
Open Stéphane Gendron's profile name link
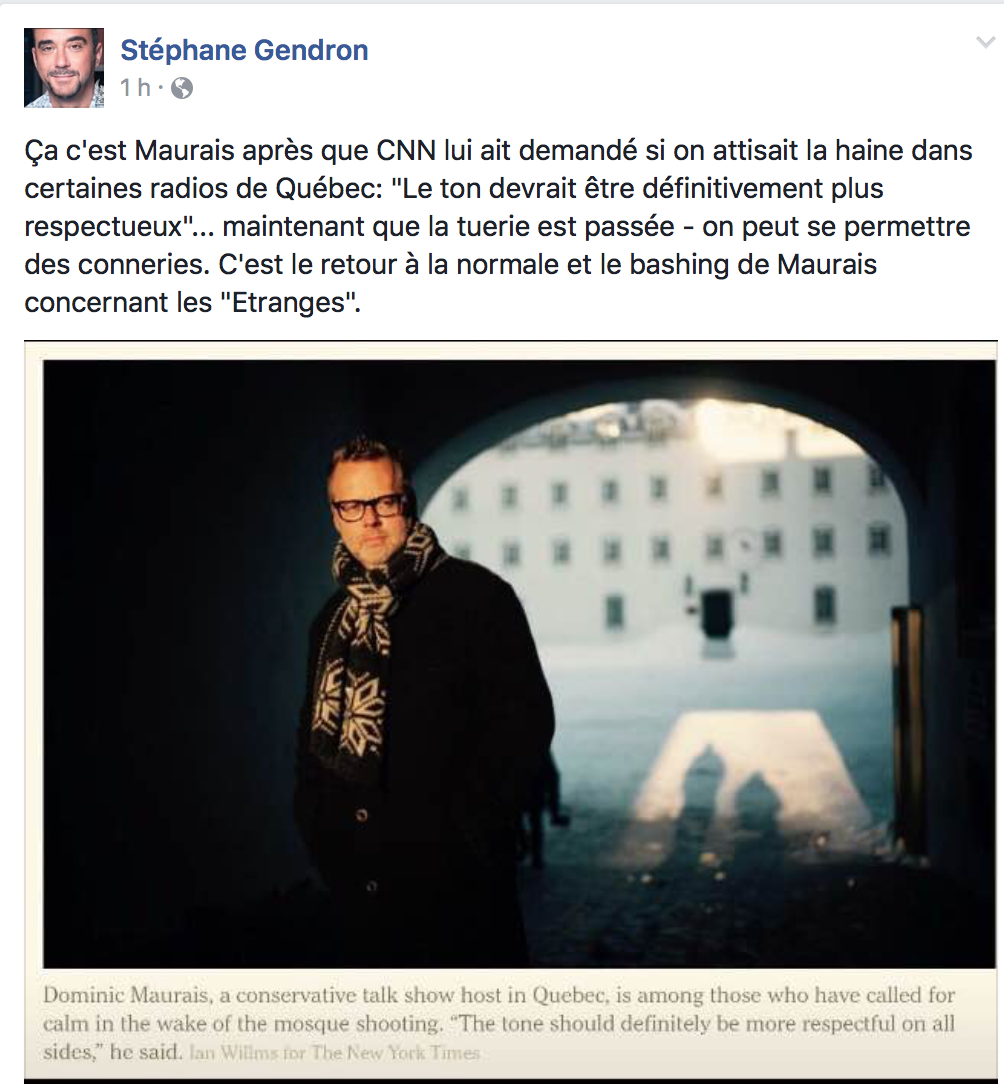coord(244,50)
